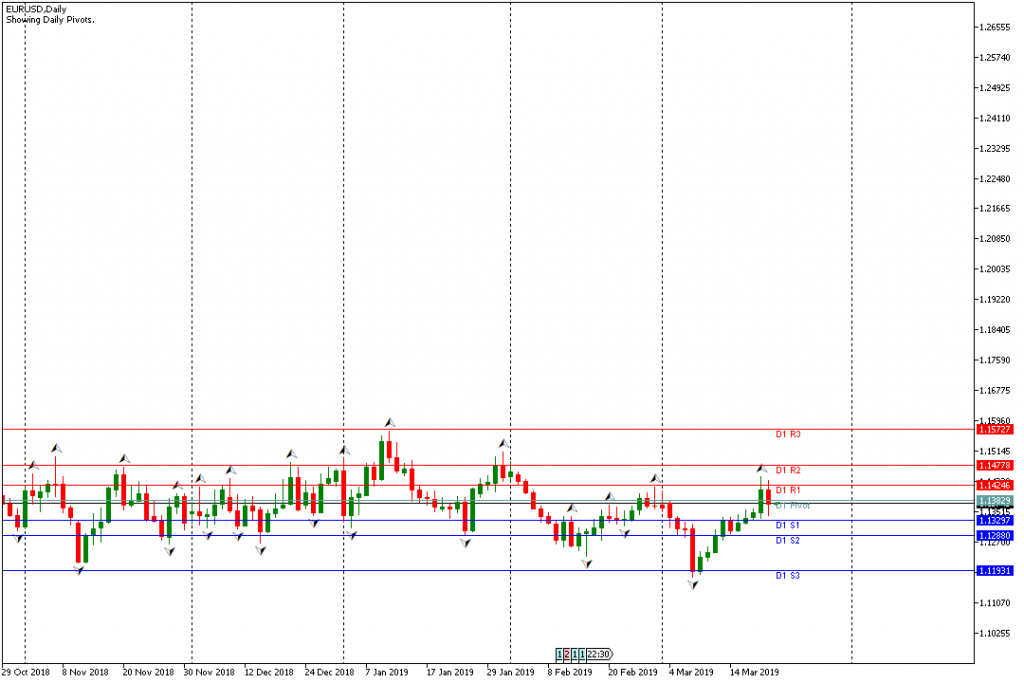Click the D1 S3 support label
This screenshot has width=1024, height=683.
tap(788, 576)
